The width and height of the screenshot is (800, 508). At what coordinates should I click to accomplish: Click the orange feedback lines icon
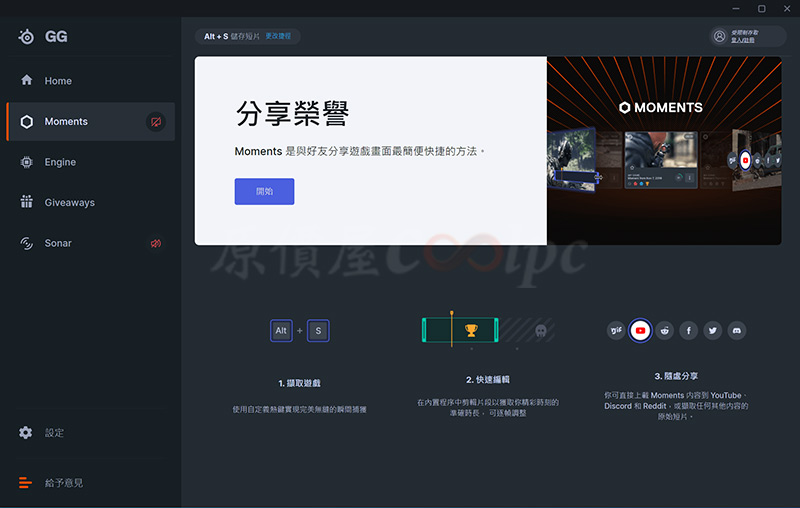coord(25,482)
